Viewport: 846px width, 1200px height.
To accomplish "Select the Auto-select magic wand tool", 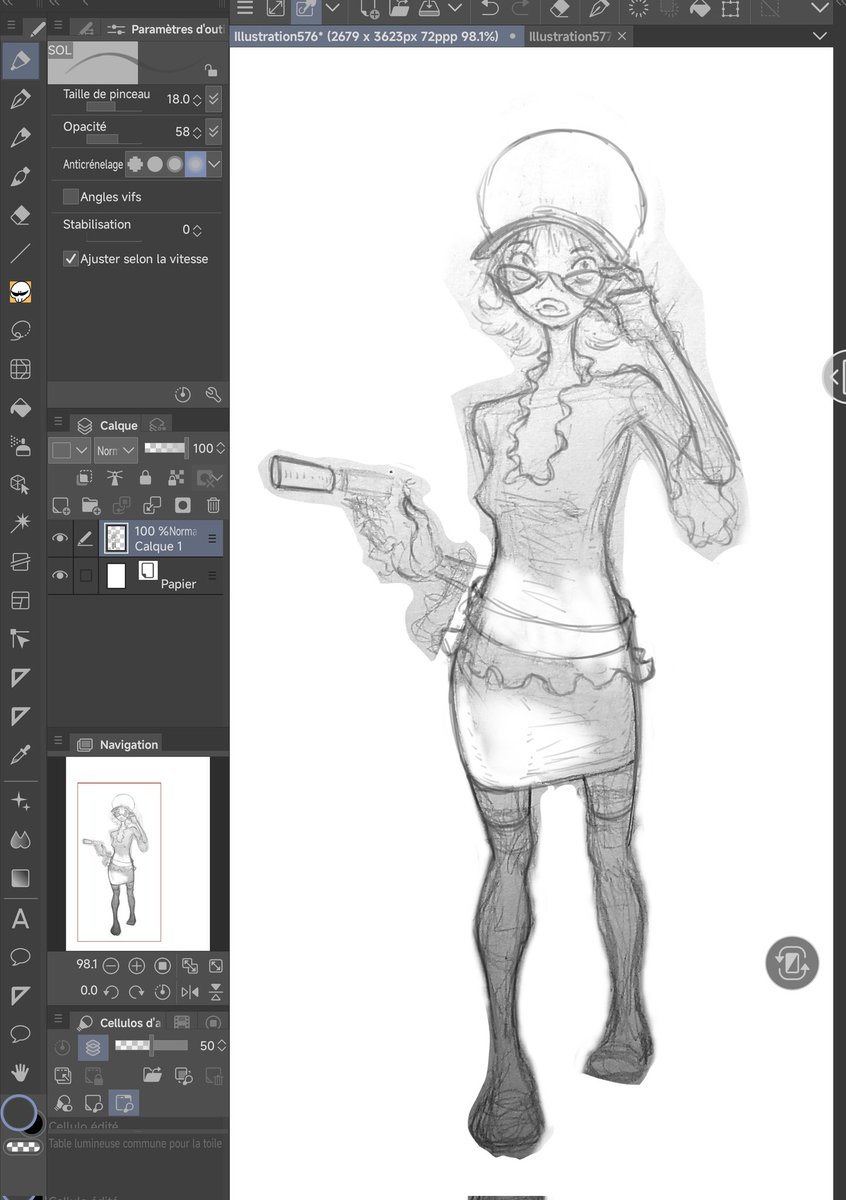I will point(20,523).
